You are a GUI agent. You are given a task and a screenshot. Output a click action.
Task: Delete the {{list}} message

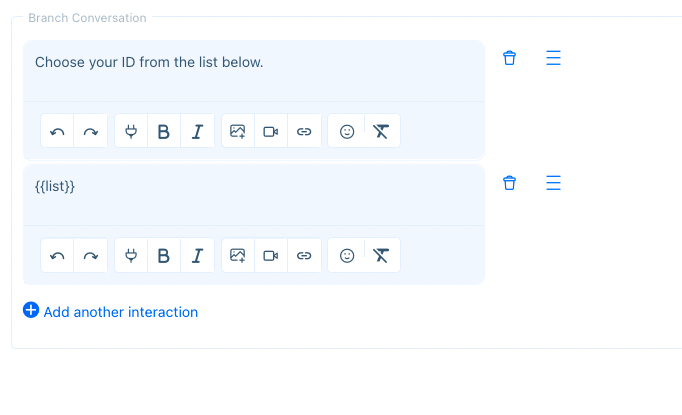click(509, 183)
